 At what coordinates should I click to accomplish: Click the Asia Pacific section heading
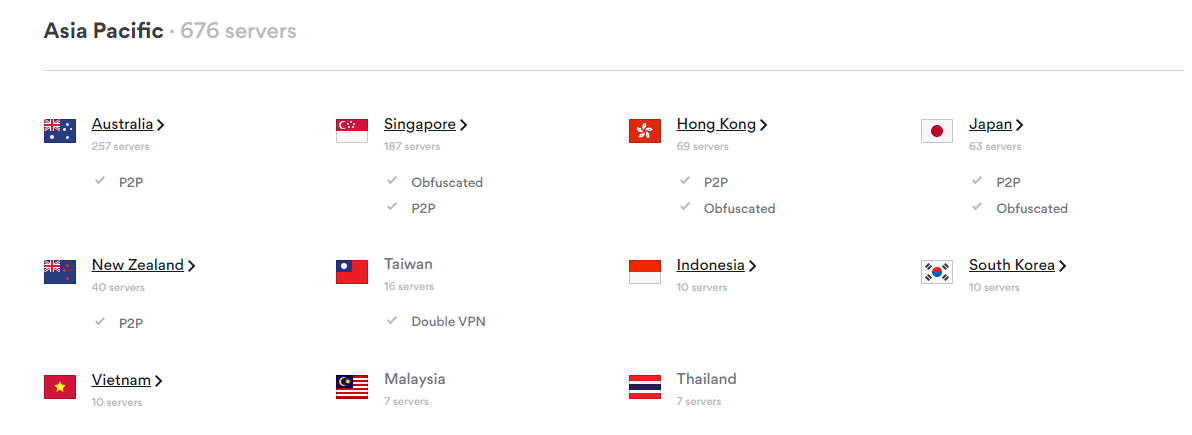click(x=103, y=30)
